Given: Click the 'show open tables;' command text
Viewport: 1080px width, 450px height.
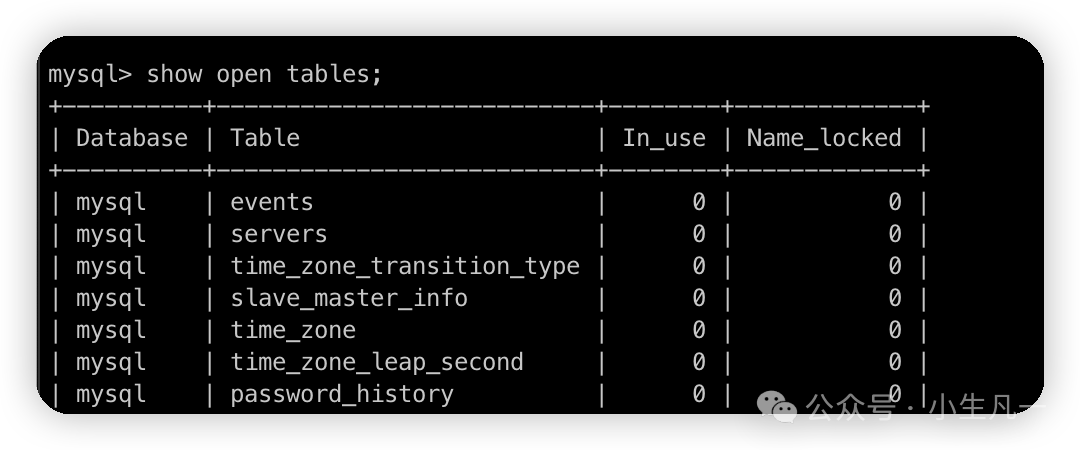Looking at the screenshot, I should point(264,74).
